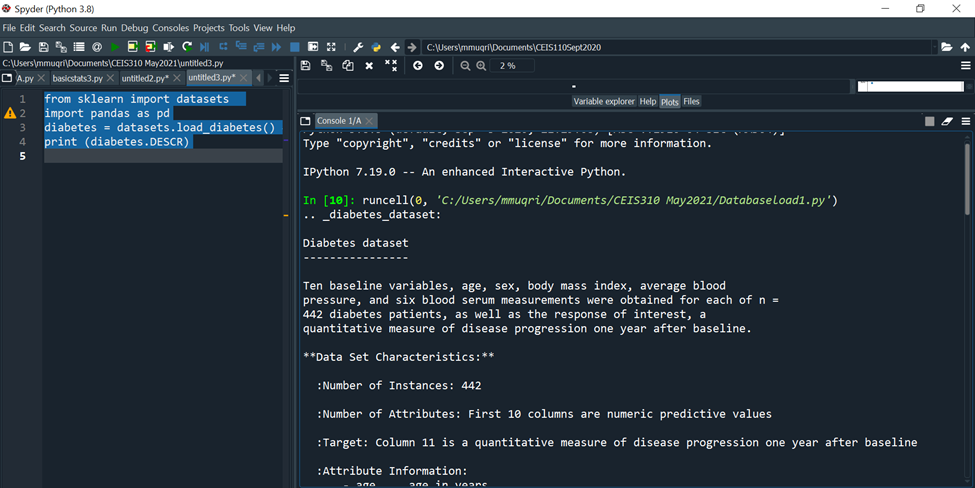Open editor pane options hamburger menu
This screenshot has width=975, height=488.
pos(284,78)
